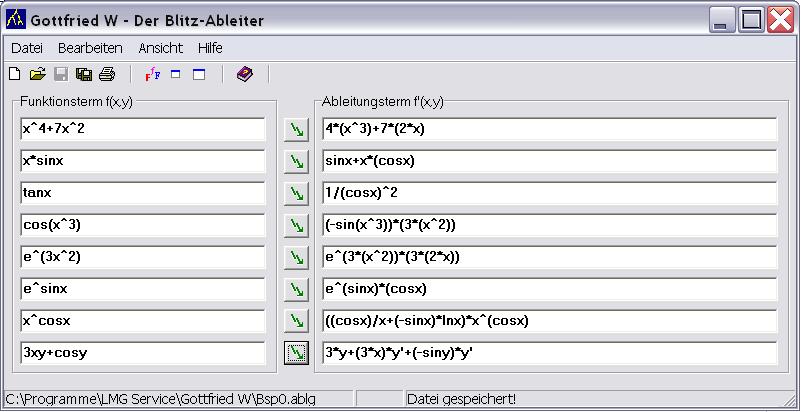The width and height of the screenshot is (801, 412).
Task: Open the Datei menu
Action: (27, 48)
